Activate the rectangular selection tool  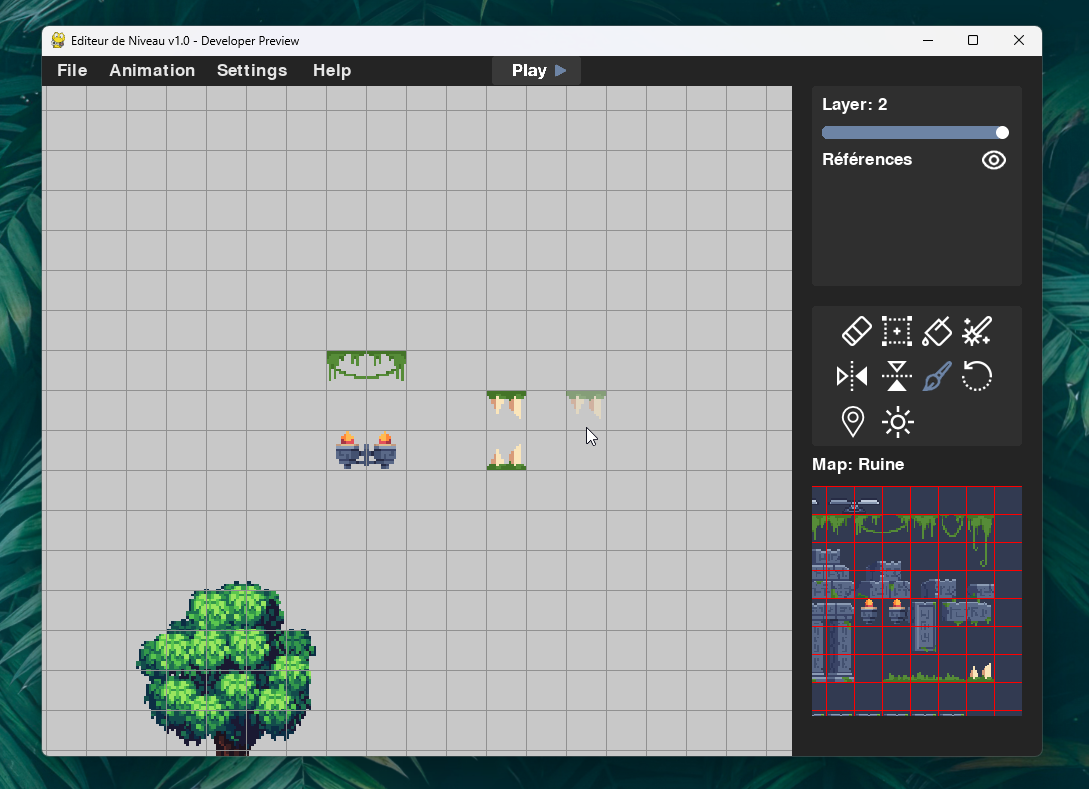point(897,331)
